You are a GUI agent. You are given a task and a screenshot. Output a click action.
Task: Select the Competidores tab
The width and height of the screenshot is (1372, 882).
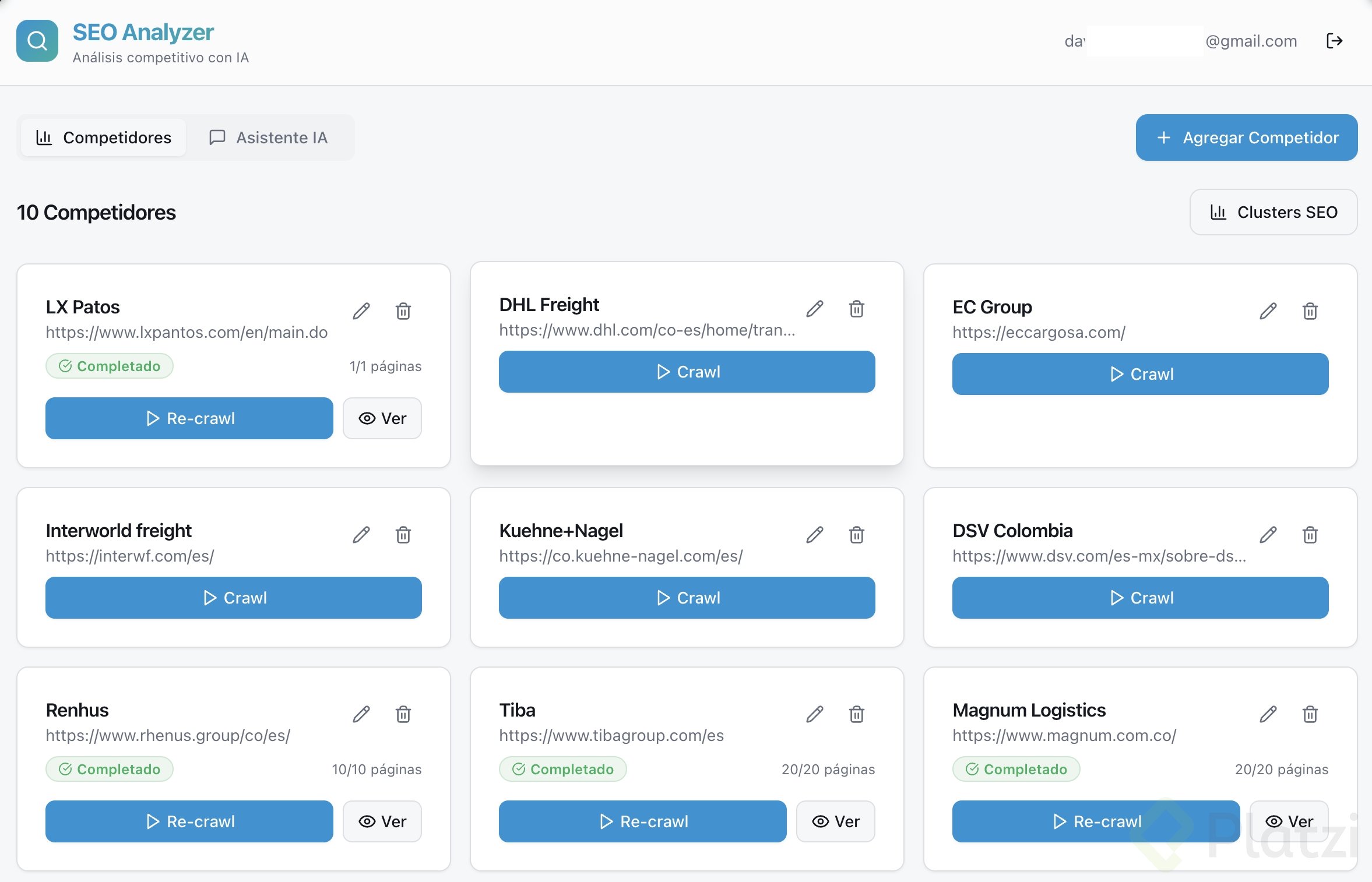click(x=104, y=137)
